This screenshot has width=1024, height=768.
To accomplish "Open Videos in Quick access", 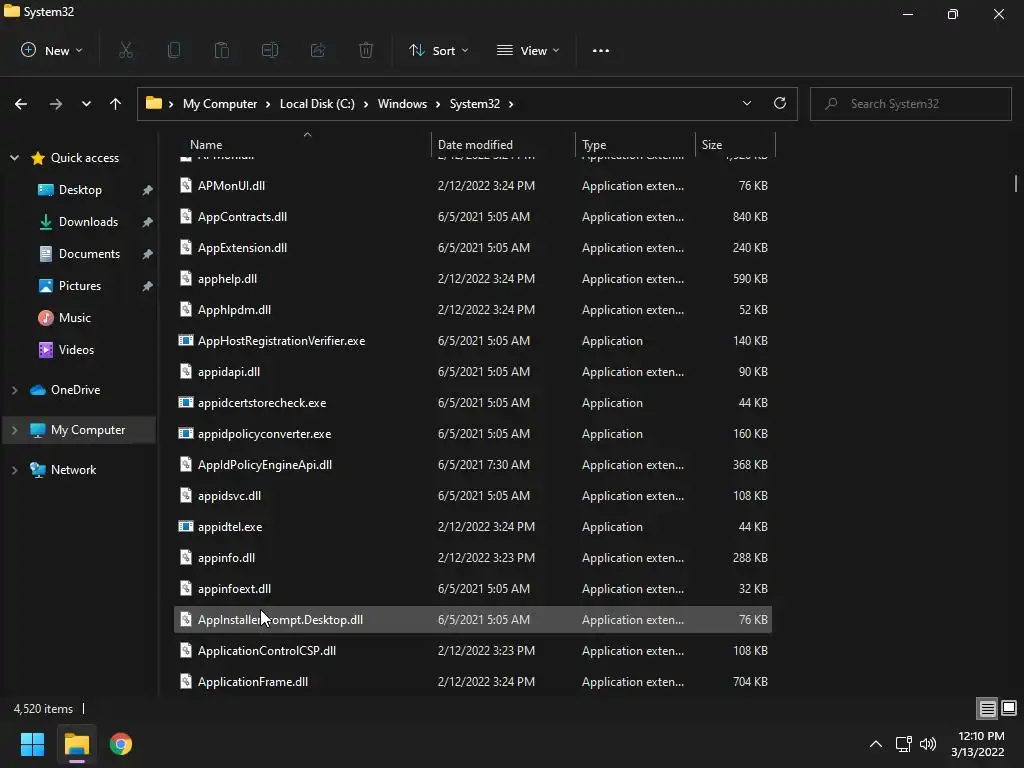I will [76, 349].
